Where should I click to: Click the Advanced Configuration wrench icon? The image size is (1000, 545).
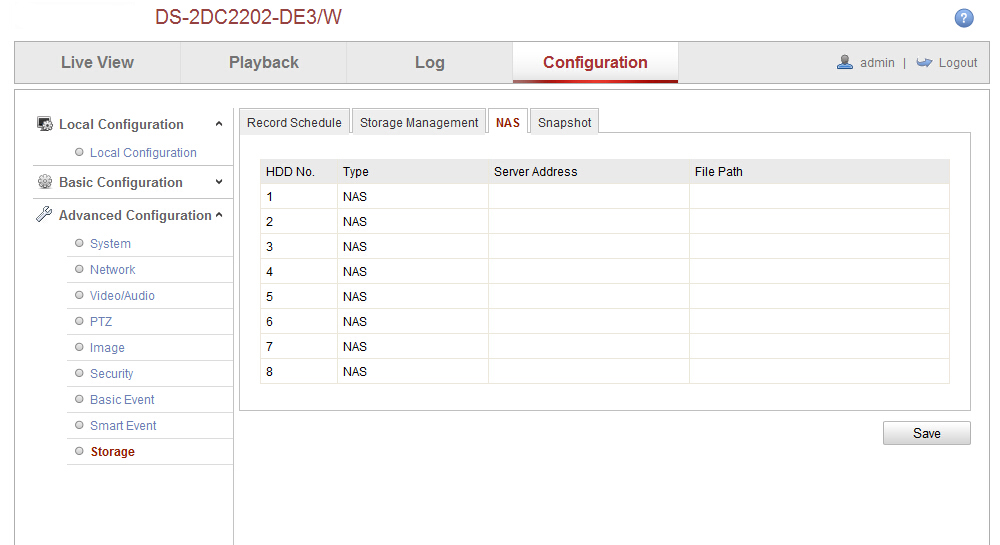(x=44, y=215)
